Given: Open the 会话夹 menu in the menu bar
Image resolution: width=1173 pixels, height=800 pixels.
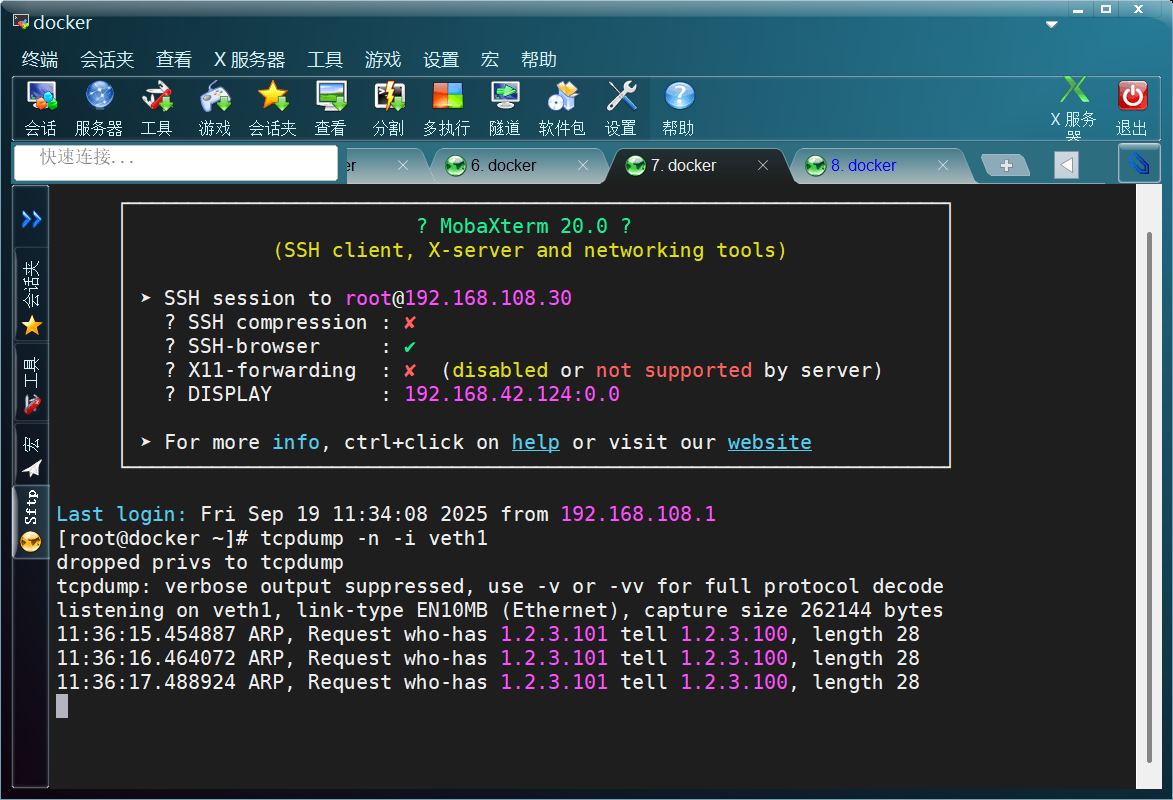Looking at the screenshot, I should point(107,59).
